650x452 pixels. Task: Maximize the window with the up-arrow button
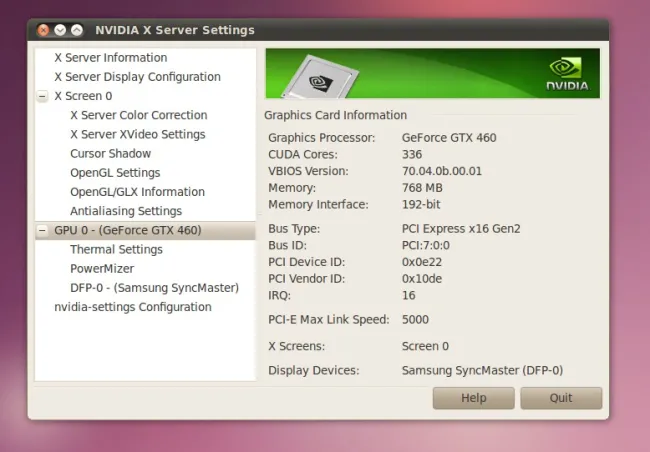tap(77, 30)
